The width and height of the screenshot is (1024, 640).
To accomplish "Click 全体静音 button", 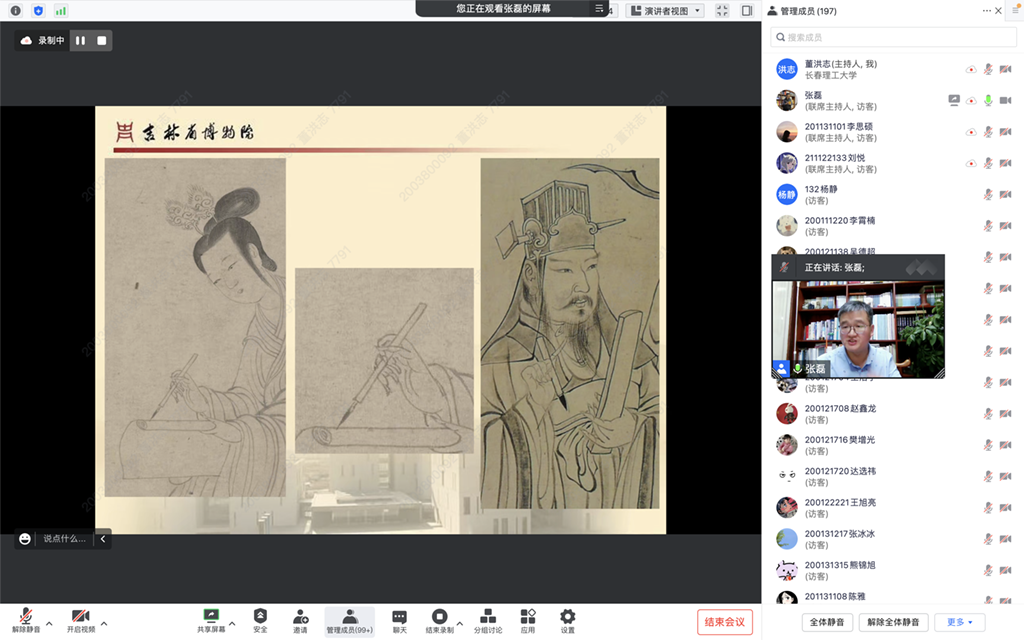I will [827, 622].
